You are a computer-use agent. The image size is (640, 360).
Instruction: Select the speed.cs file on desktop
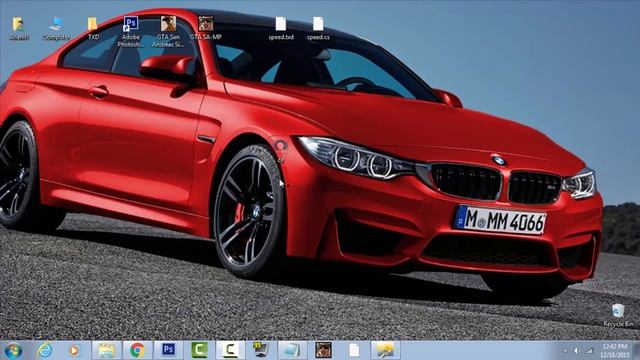pos(318,28)
